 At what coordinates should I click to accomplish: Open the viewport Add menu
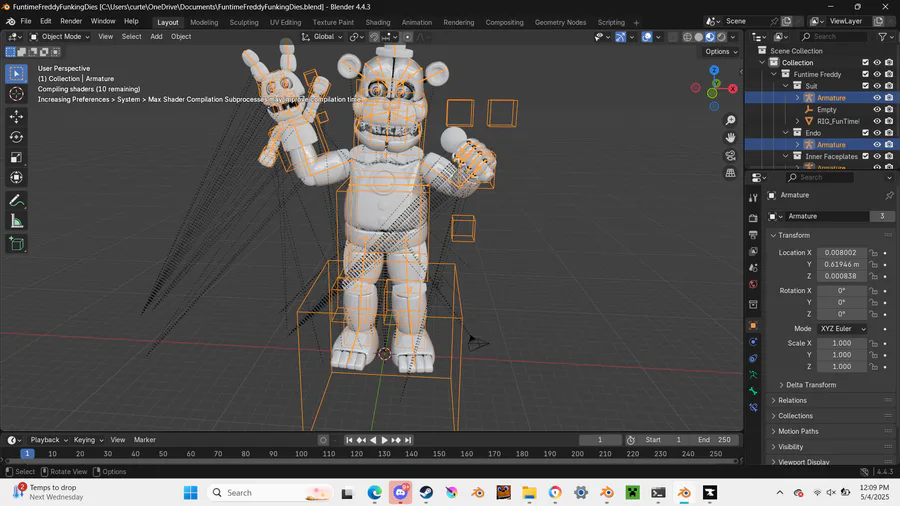click(x=156, y=37)
